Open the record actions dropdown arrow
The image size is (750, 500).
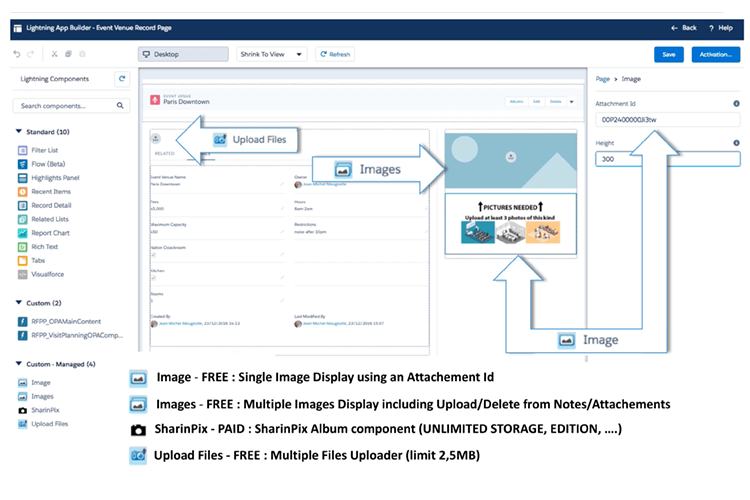tap(572, 101)
